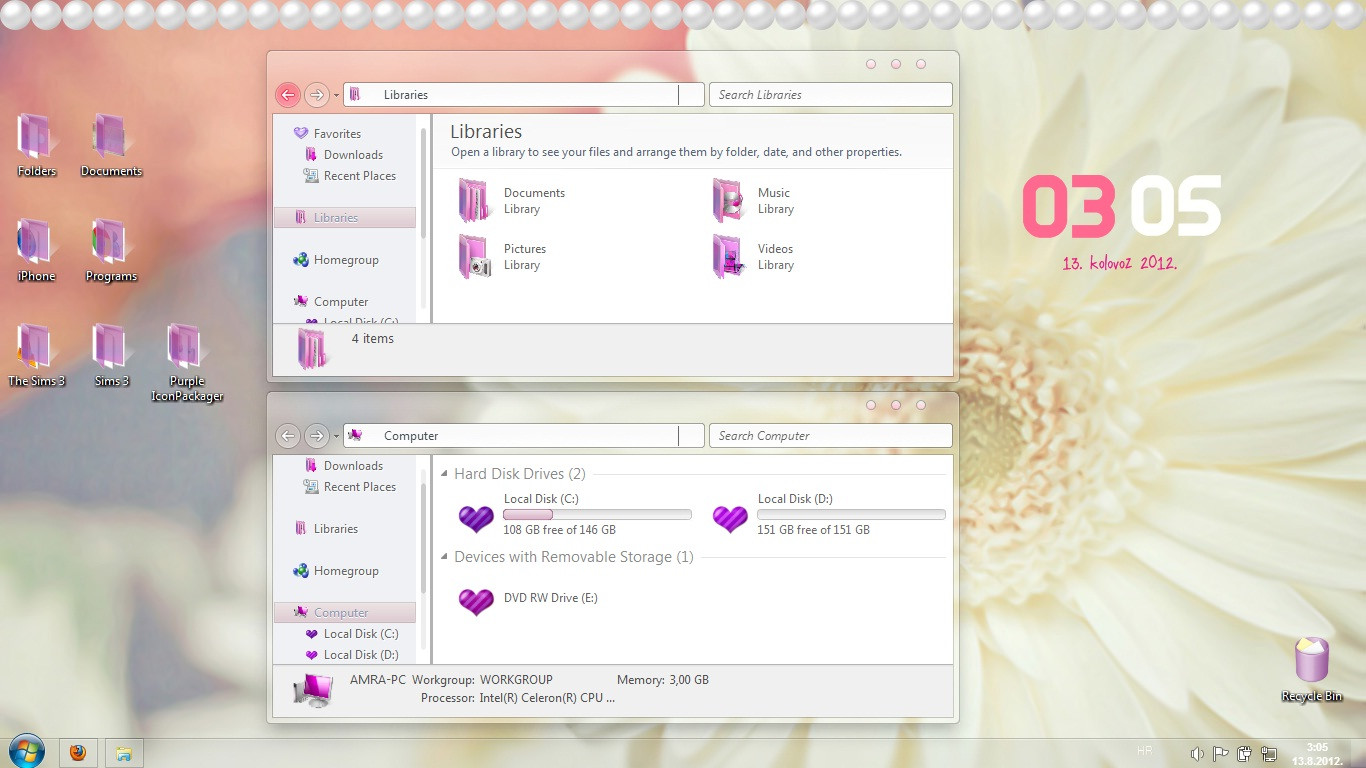Screen dimensions: 1366x768
Task: Select Downloads in Computer window sidebar
Action: [344, 466]
